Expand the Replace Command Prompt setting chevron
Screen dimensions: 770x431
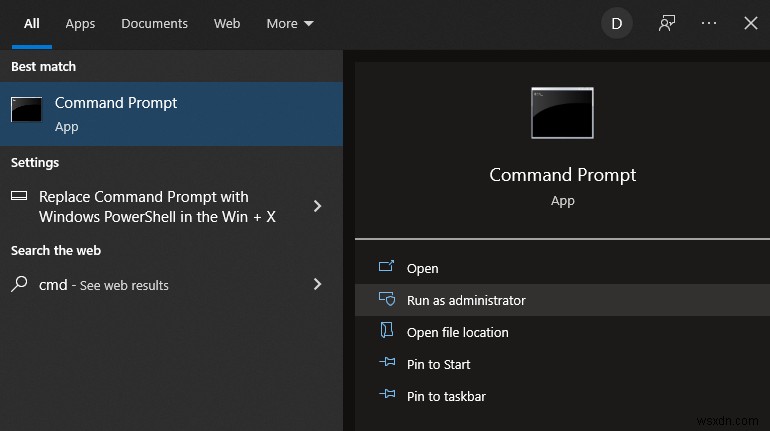(317, 206)
